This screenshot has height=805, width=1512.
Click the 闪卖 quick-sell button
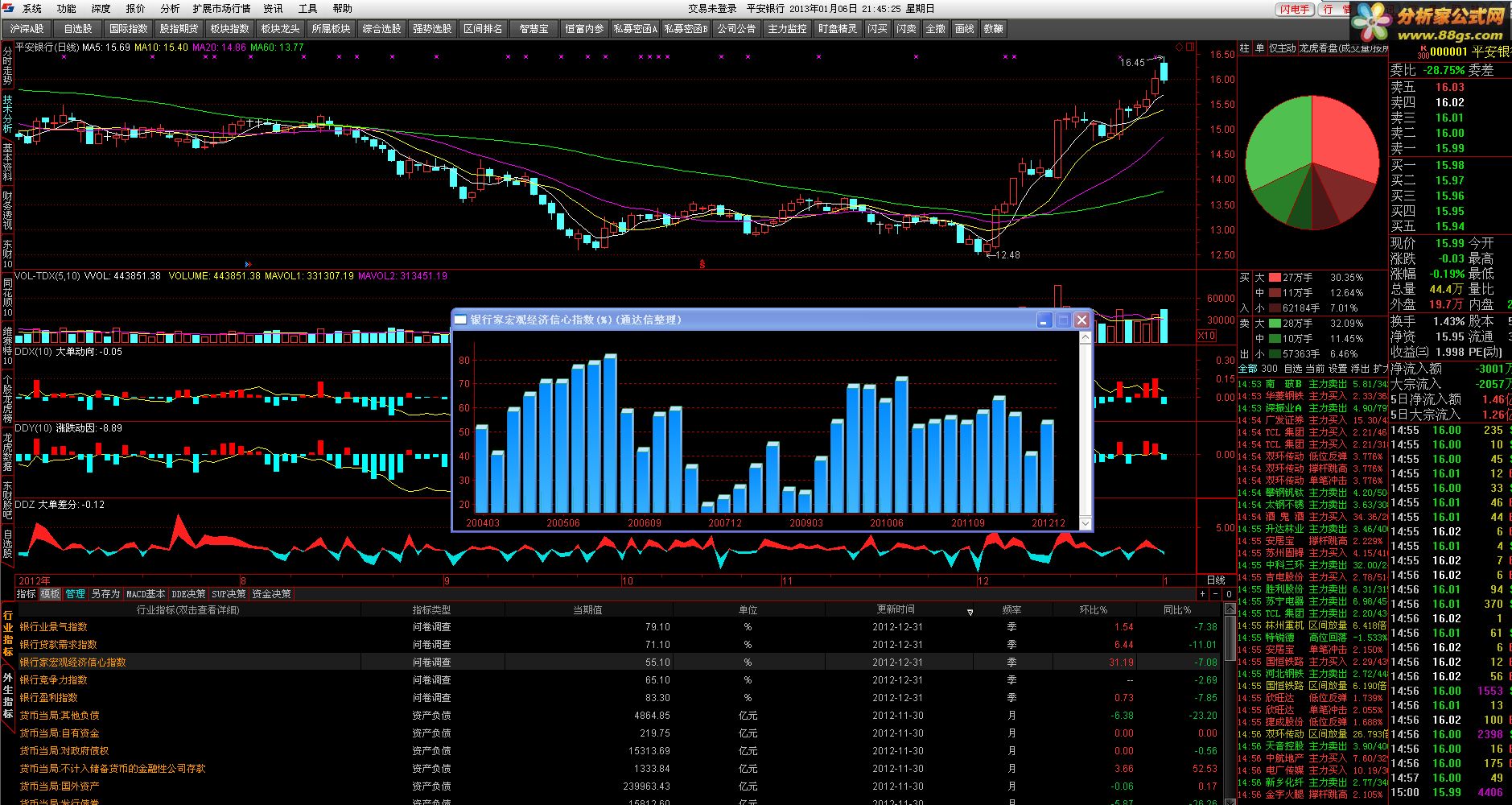tap(906, 29)
